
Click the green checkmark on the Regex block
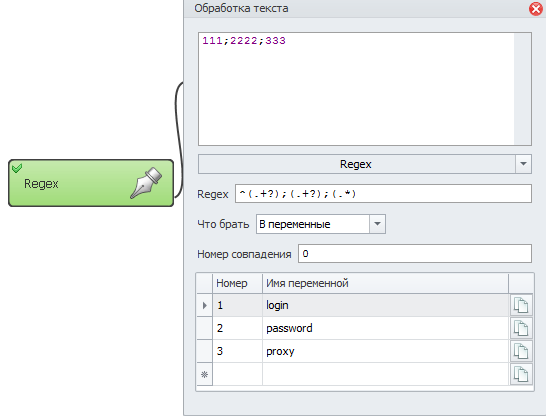click(x=17, y=168)
